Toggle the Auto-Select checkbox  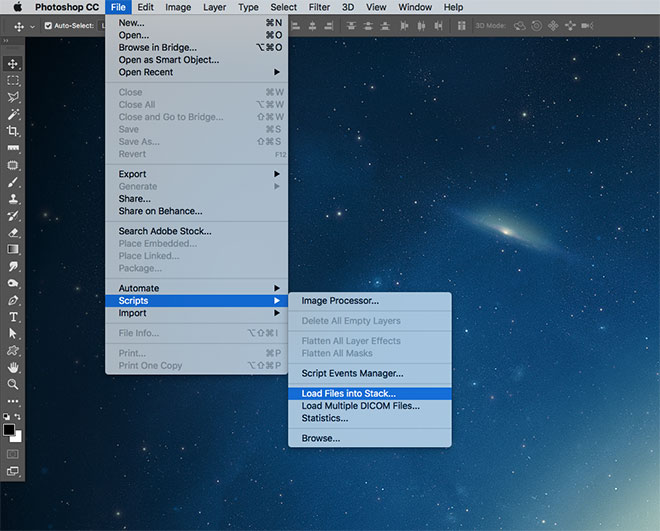[x=48, y=26]
